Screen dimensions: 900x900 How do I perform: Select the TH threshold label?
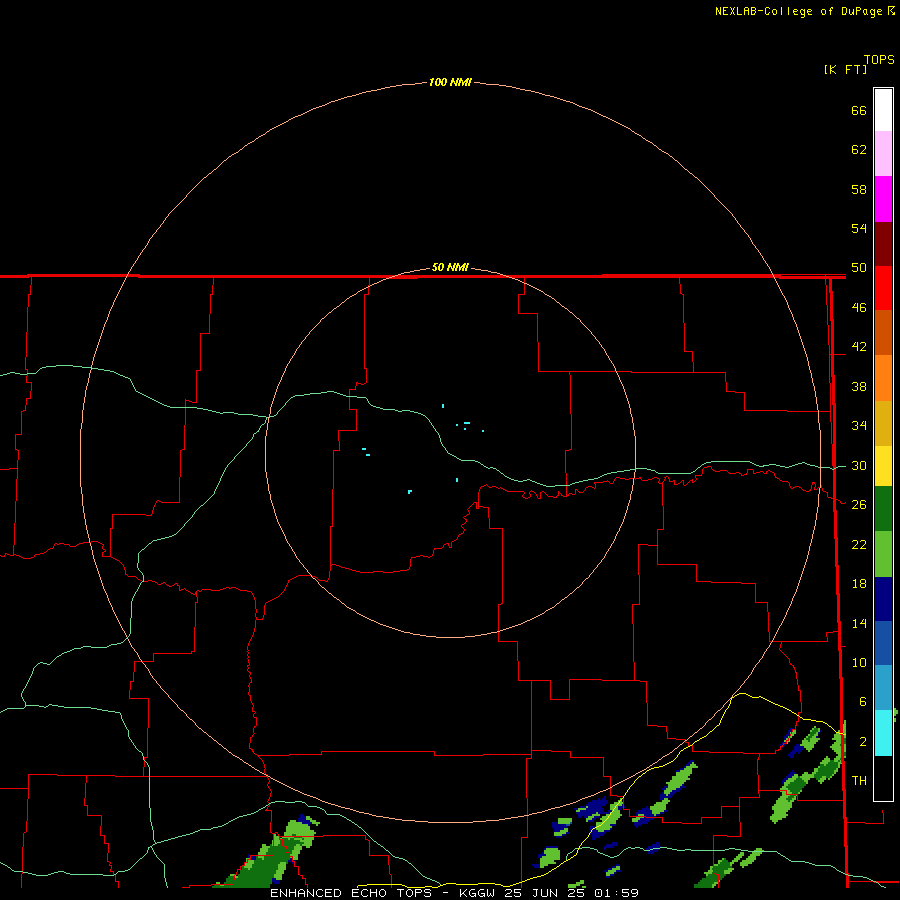pos(859,781)
